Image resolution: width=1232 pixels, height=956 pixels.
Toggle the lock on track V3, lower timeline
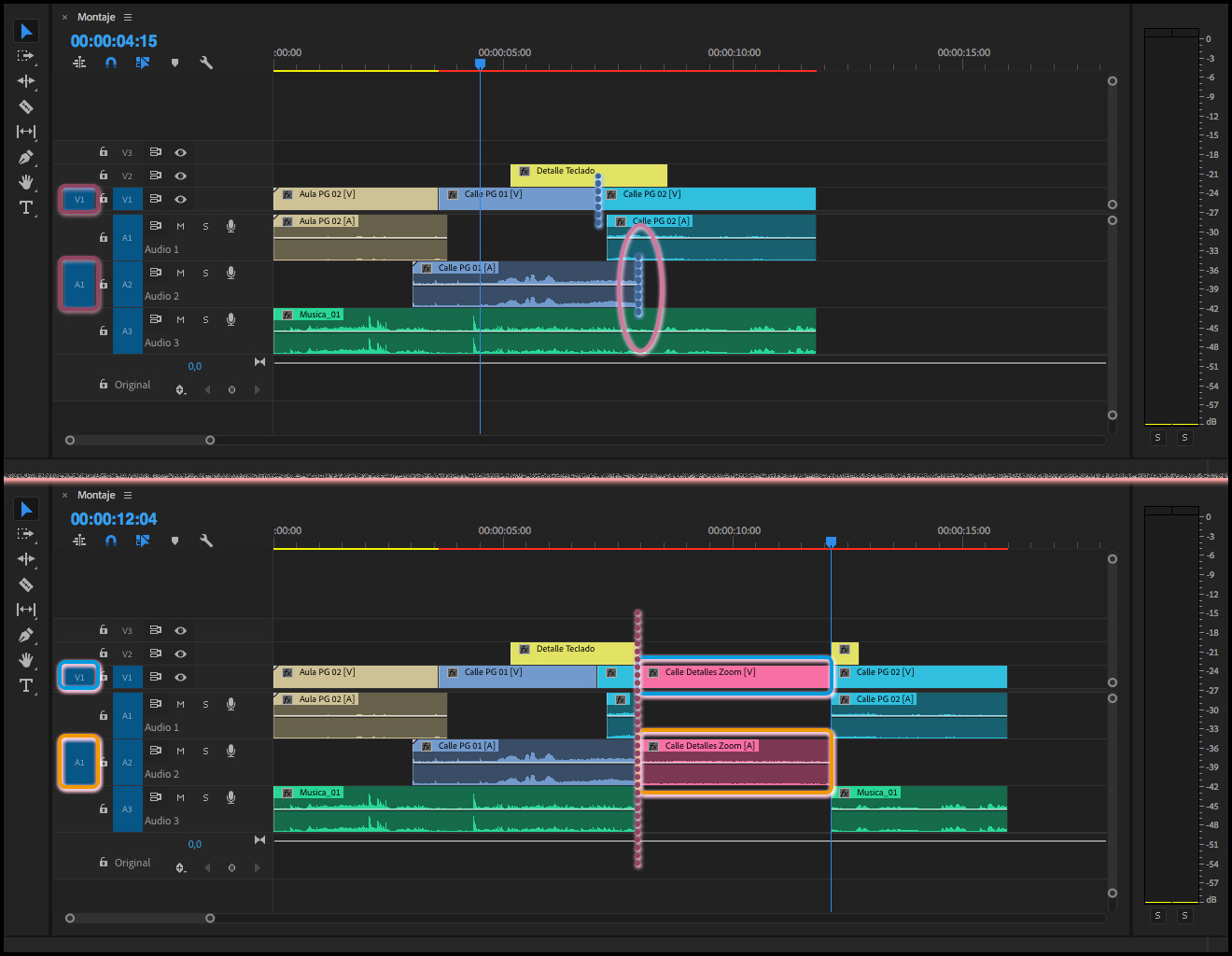point(104,629)
